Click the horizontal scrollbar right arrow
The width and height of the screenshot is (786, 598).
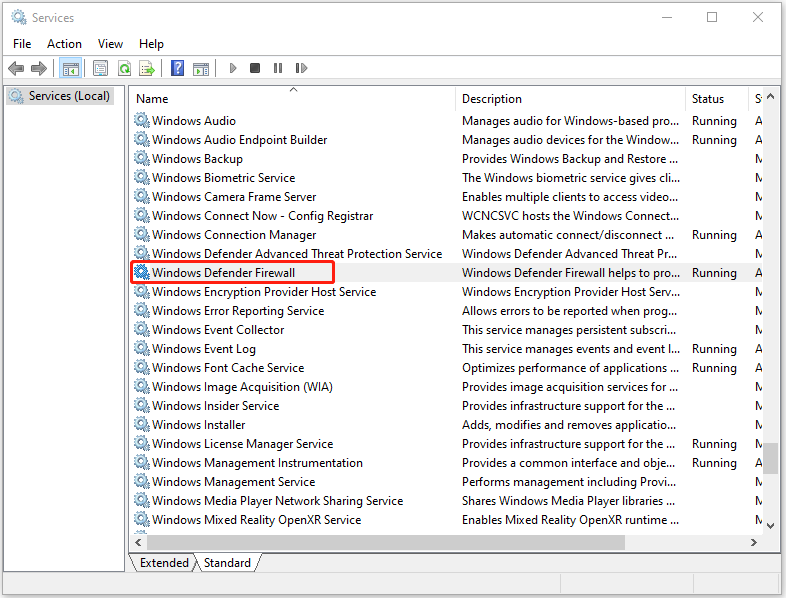pos(753,542)
